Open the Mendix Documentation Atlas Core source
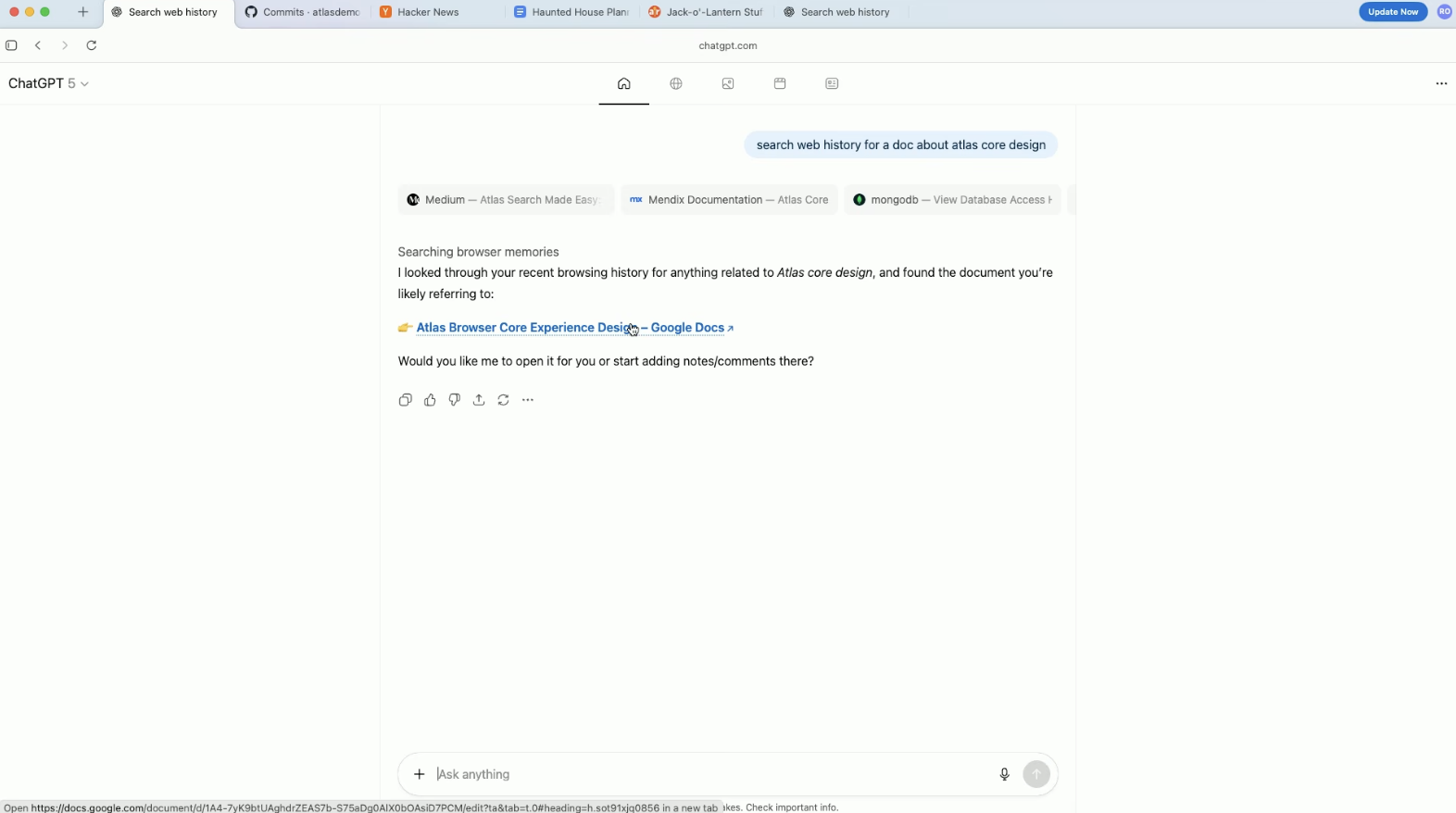Image resolution: width=1456 pixels, height=813 pixels. pyautogui.click(x=729, y=200)
